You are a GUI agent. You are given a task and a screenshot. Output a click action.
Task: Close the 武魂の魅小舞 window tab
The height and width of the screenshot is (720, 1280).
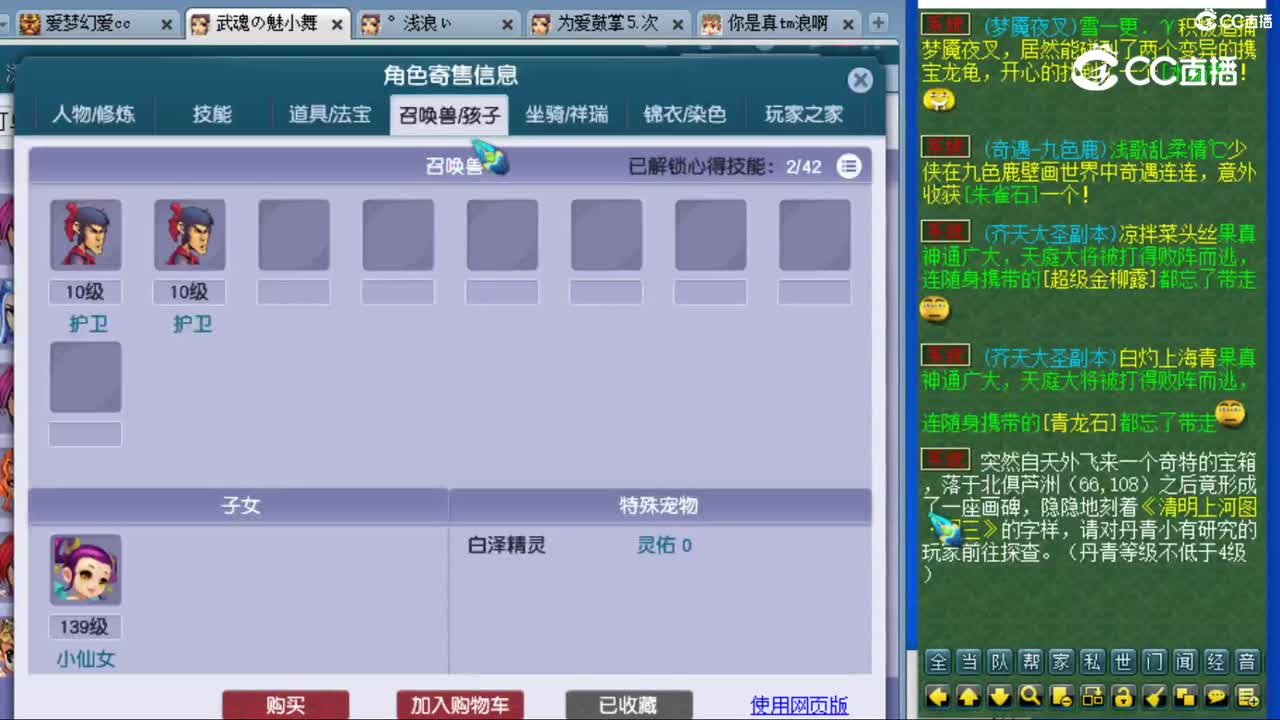point(337,24)
